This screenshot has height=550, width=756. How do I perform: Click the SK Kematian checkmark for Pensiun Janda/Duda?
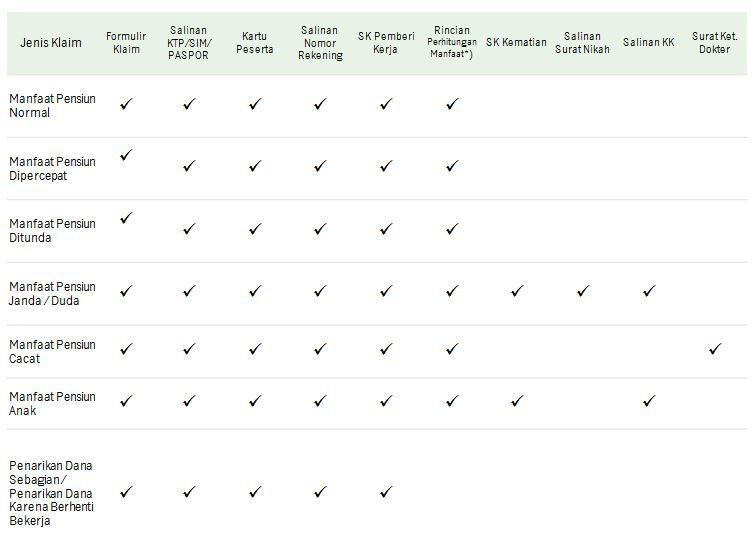517,291
